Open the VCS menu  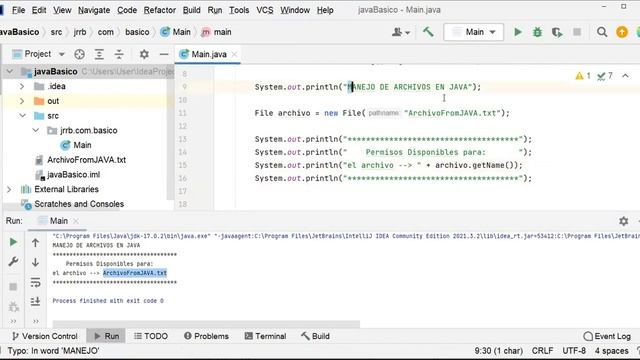tap(264, 10)
